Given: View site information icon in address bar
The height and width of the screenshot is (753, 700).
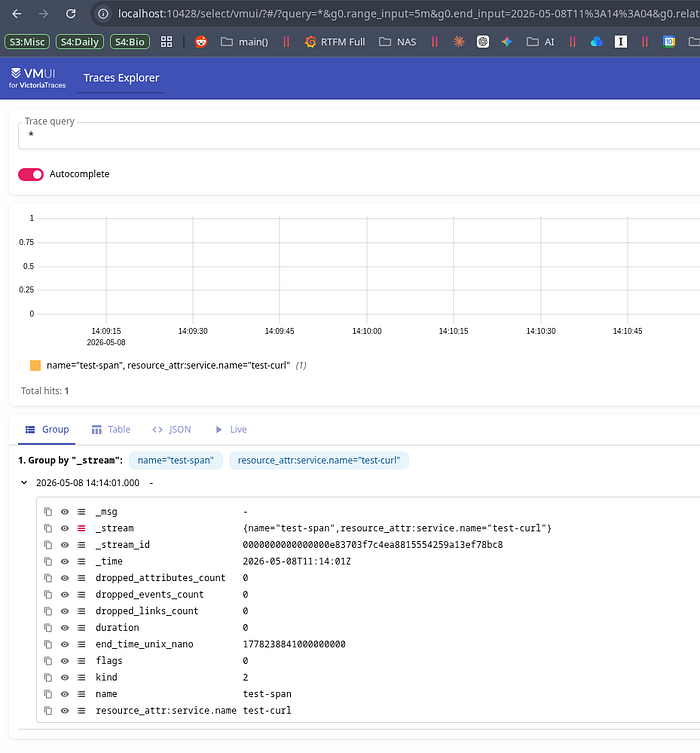Looking at the screenshot, I should 103,13.
